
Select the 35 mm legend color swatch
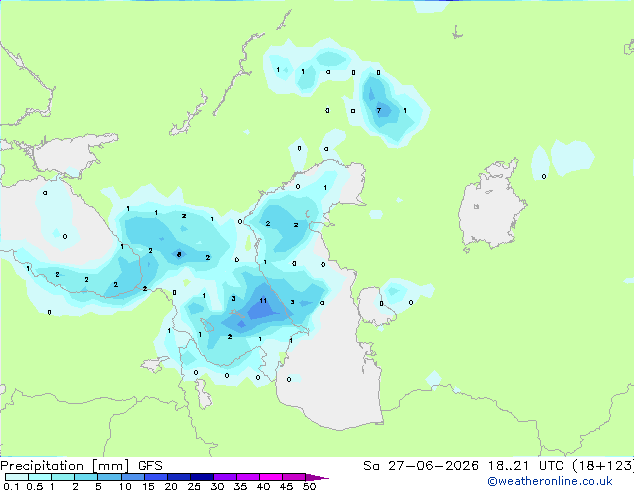click(x=247, y=477)
